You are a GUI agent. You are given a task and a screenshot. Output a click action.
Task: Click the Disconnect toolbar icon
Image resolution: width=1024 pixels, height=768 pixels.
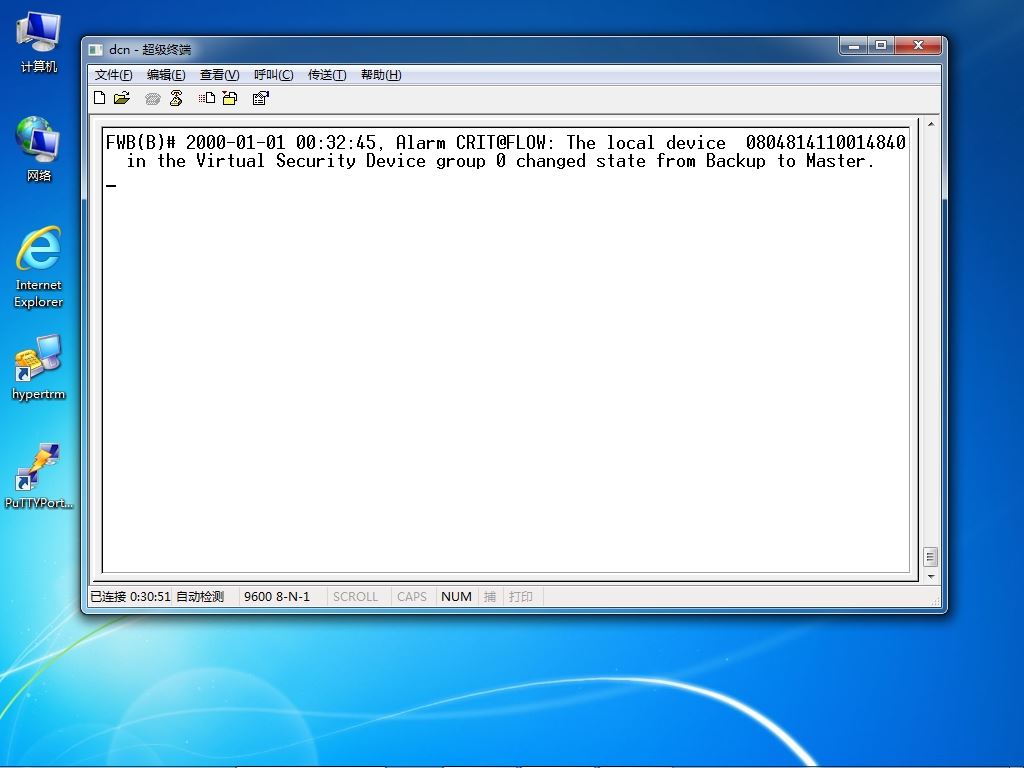coord(176,98)
